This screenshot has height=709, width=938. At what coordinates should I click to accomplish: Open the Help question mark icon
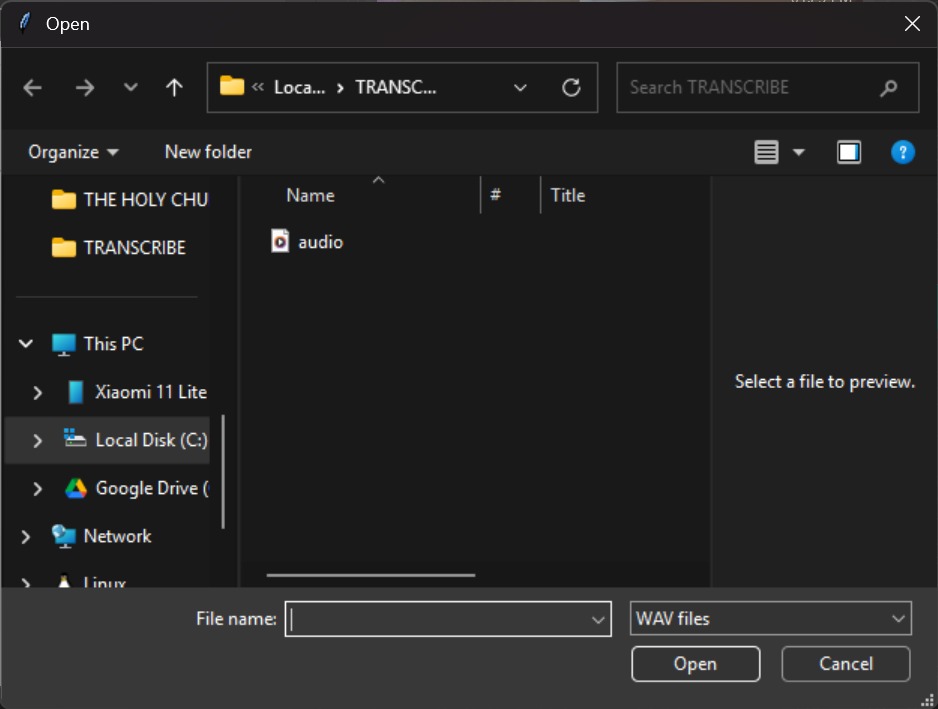(902, 152)
